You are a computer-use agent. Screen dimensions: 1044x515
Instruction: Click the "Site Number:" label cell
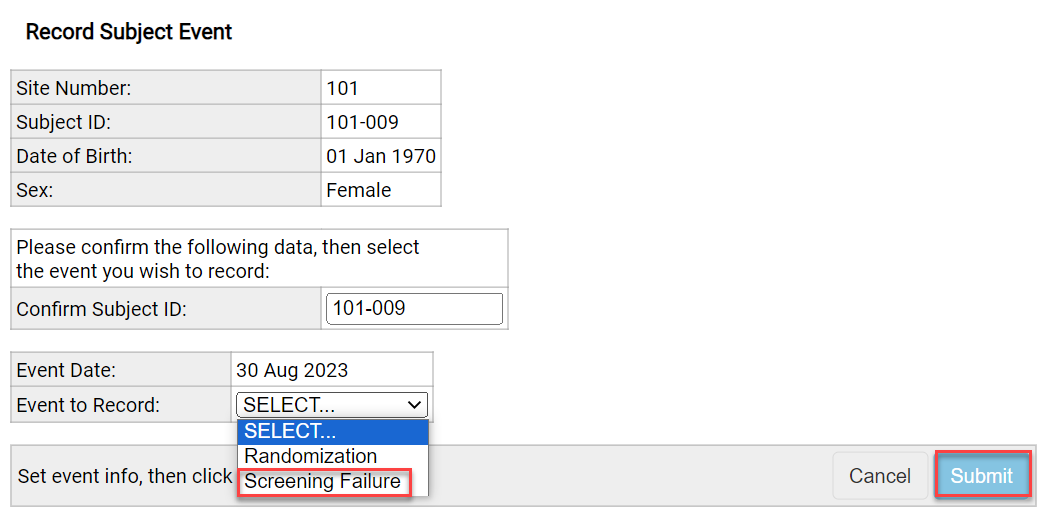(x=74, y=88)
